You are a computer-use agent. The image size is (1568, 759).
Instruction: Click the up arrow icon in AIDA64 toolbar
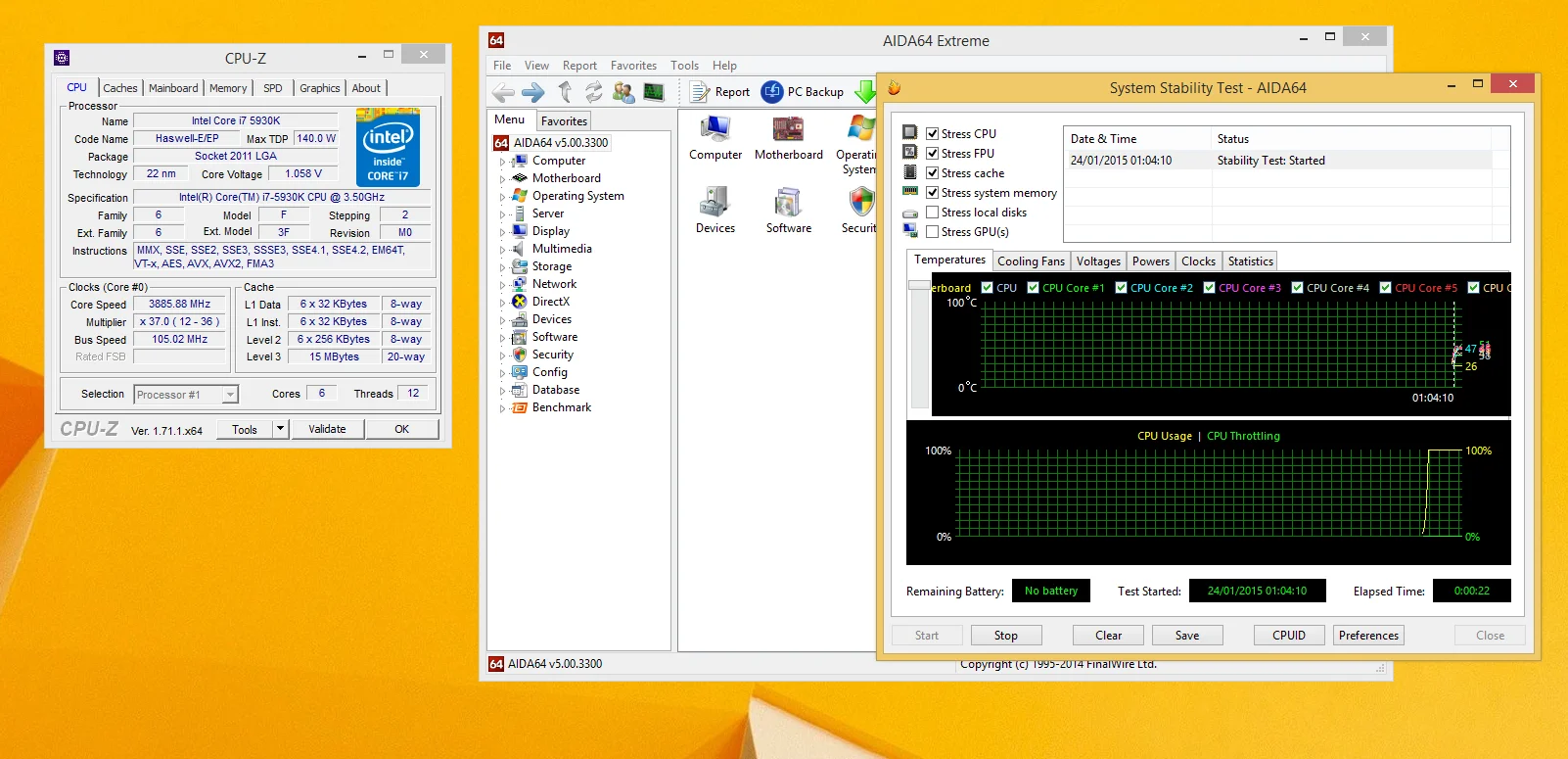click(x=565, y=92)
